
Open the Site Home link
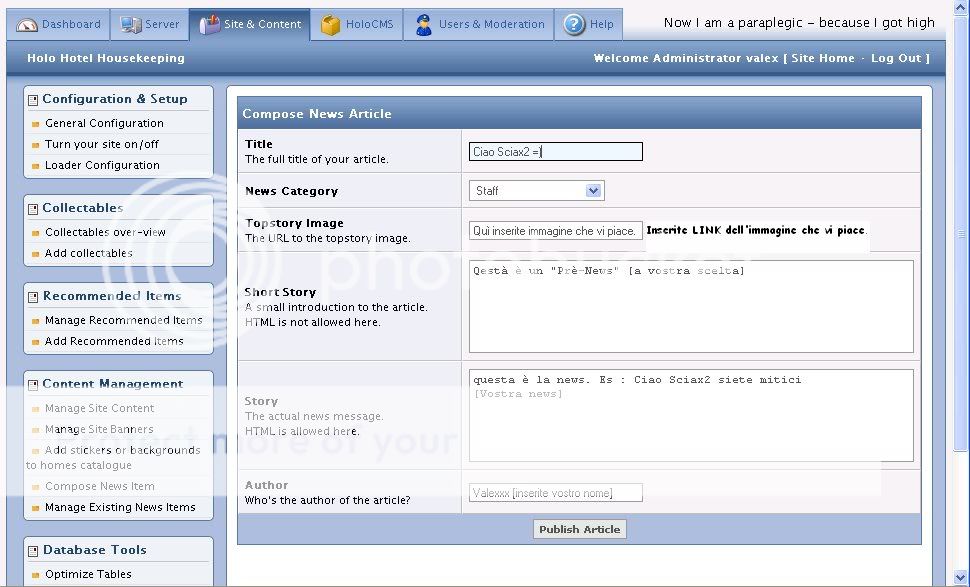click(x=822, y=58)
